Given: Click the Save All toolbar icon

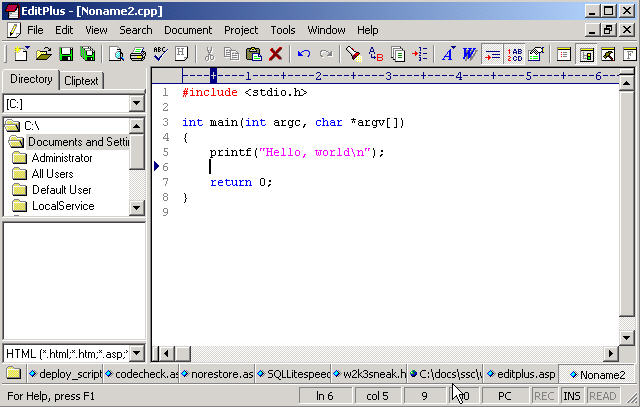Looking at the screenshot, I should click(87, 53).
